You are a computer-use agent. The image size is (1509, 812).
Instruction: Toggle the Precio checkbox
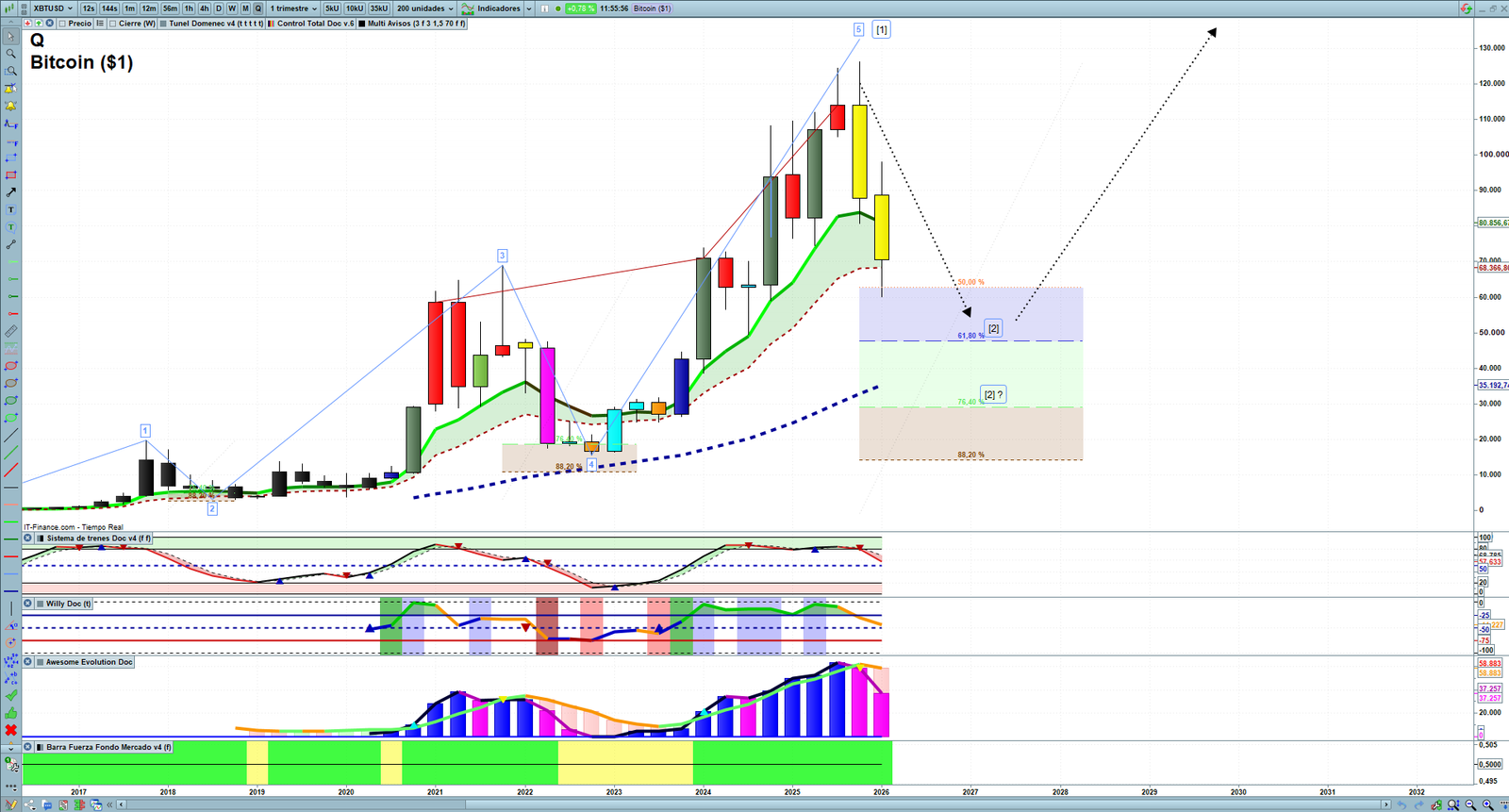point(62,24)
